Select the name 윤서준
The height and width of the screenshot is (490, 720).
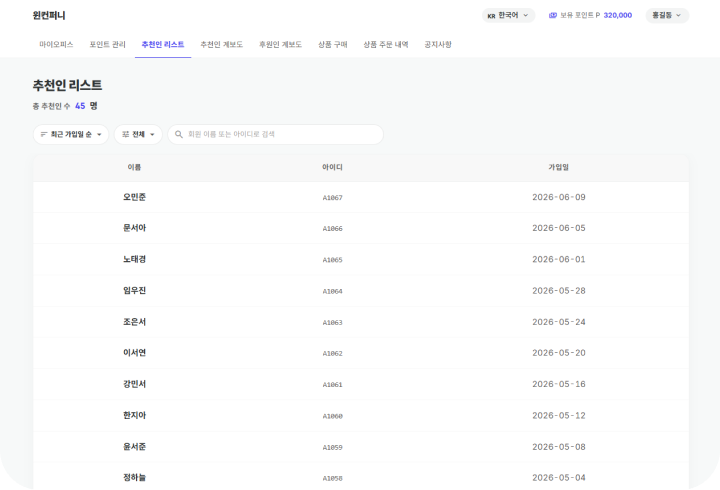click(134, 446)
